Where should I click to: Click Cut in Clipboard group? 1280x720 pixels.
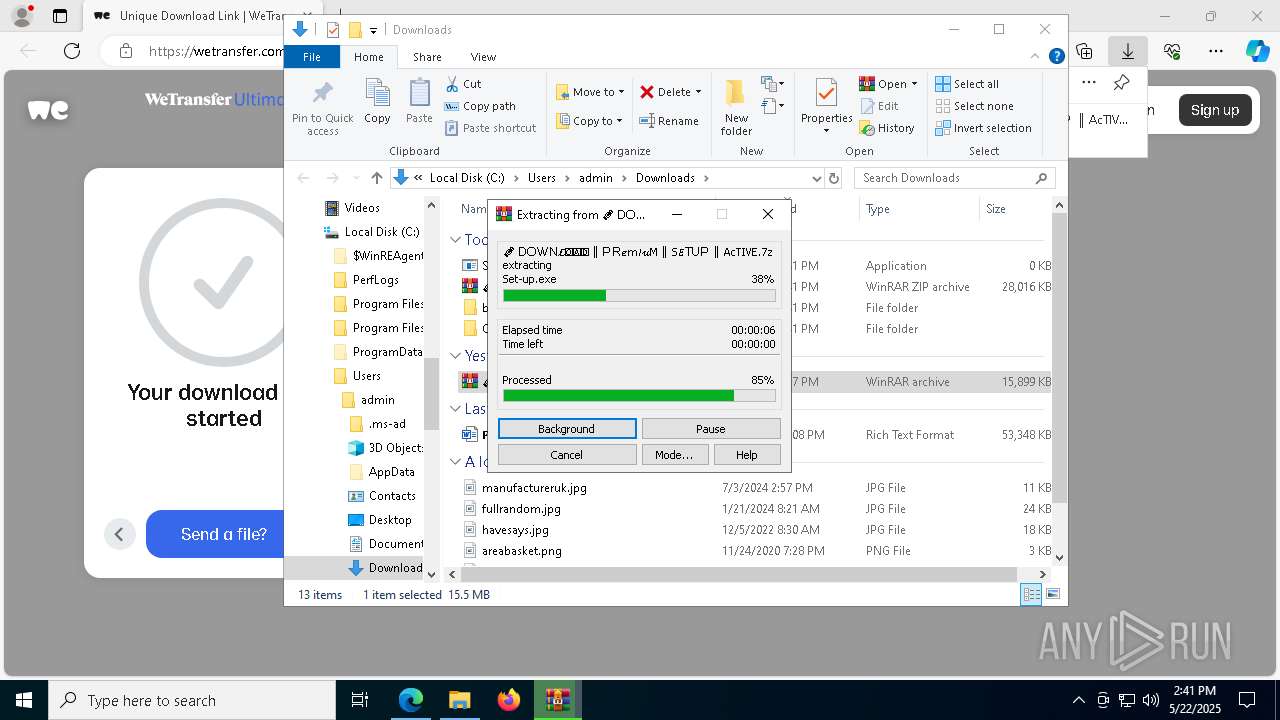463,84
